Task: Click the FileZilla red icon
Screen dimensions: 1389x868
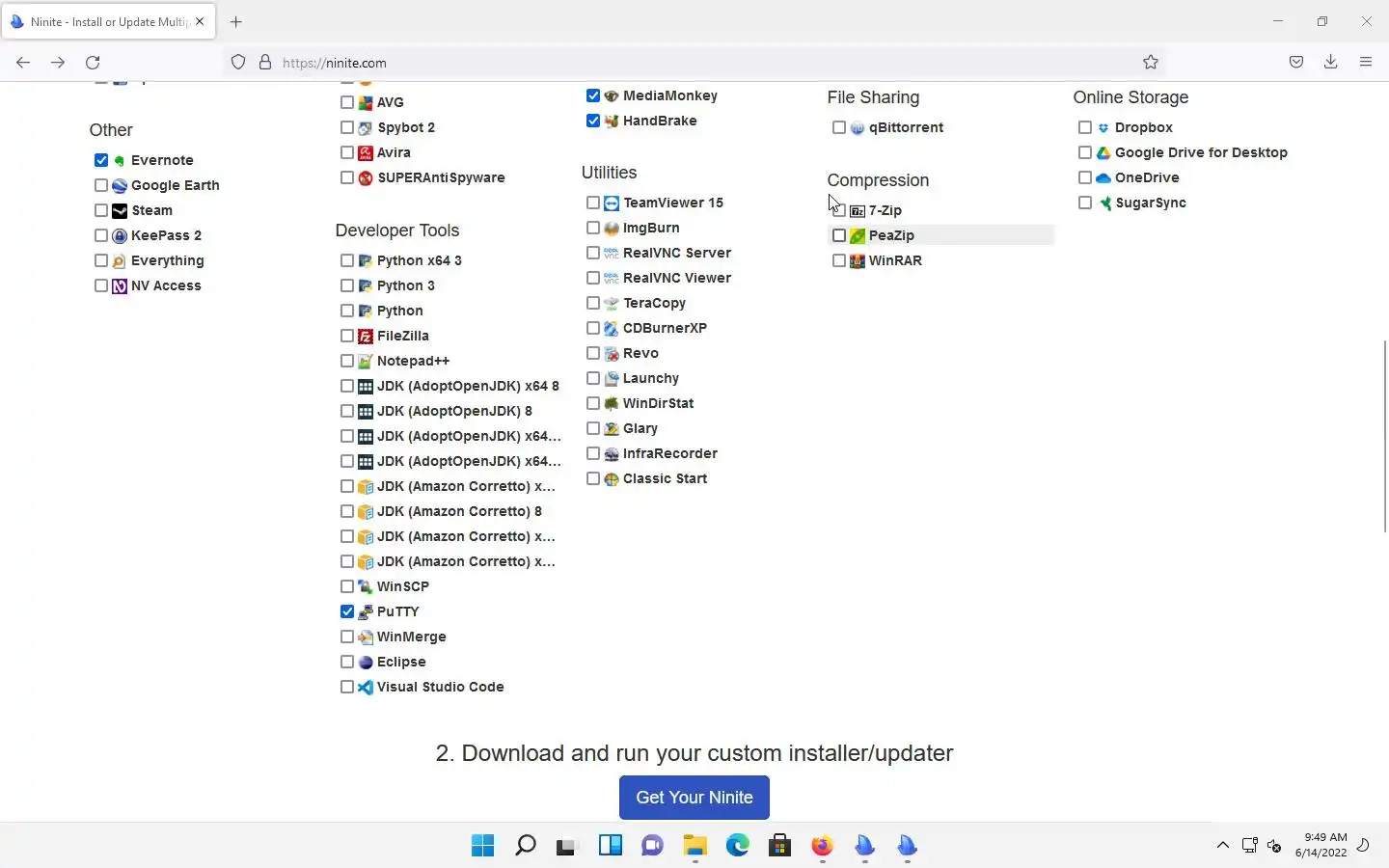Action: pos(366,336)
